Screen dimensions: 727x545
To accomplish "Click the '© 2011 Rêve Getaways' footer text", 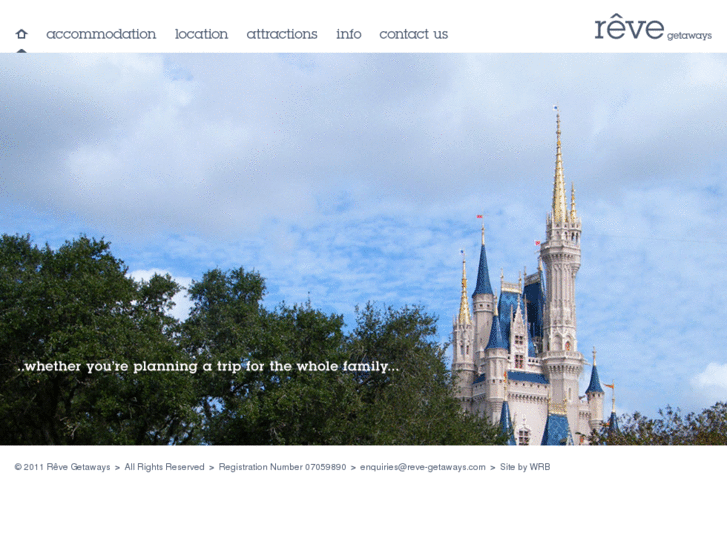I will coord(62,467).
